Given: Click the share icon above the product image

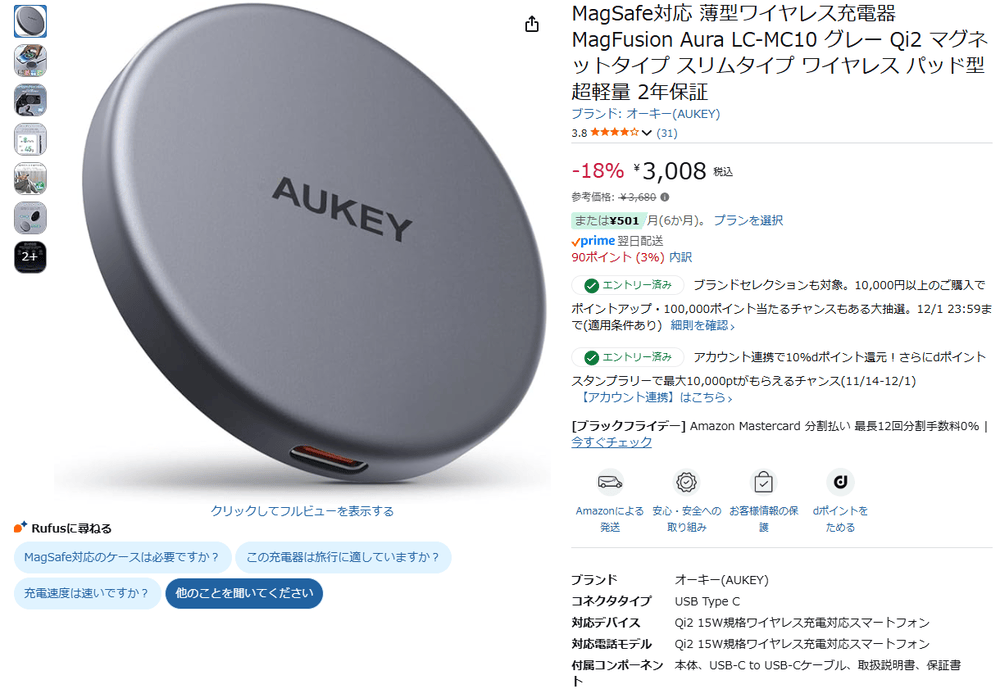Looking at the screenshot, I should coord(532,24).
